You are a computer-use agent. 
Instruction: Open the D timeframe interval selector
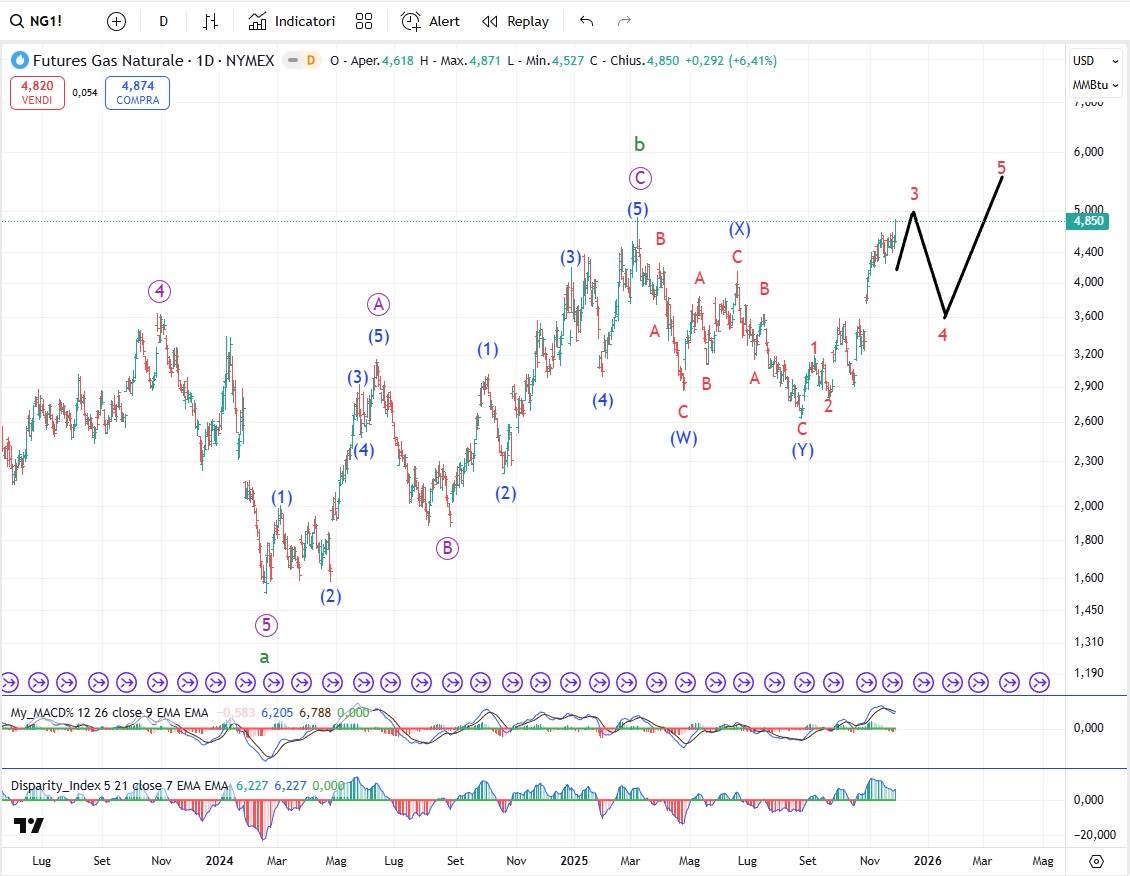[x=164, y=21]
